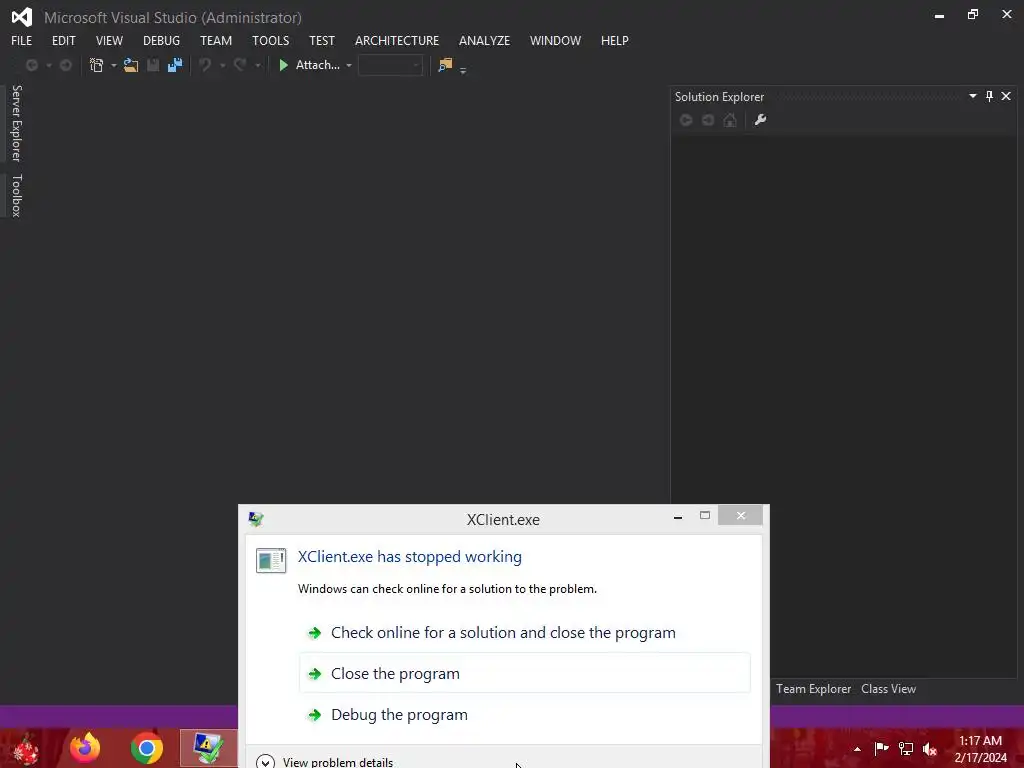This screenshot has height=768, width=1024.
Task: Open the New Project dropdown arrow
Action: tap(114, 65)
